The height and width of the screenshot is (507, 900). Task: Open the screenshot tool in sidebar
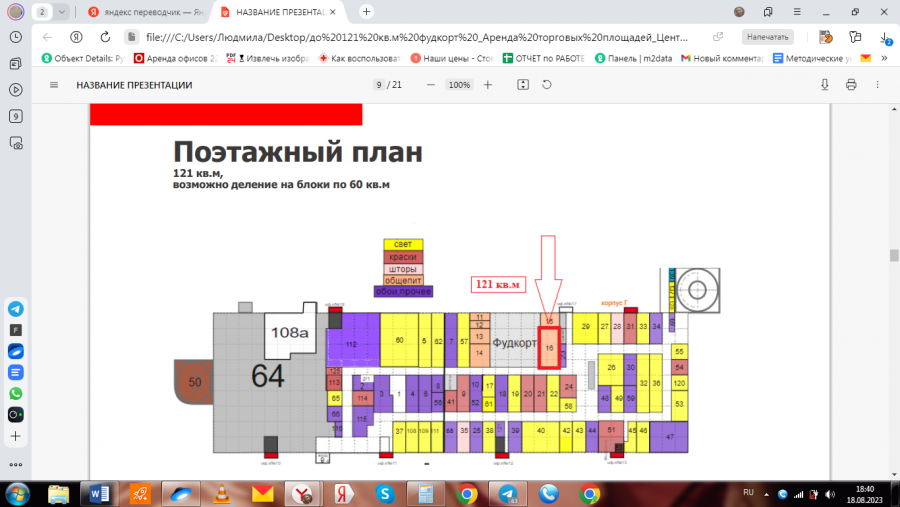tap(15, 143)
